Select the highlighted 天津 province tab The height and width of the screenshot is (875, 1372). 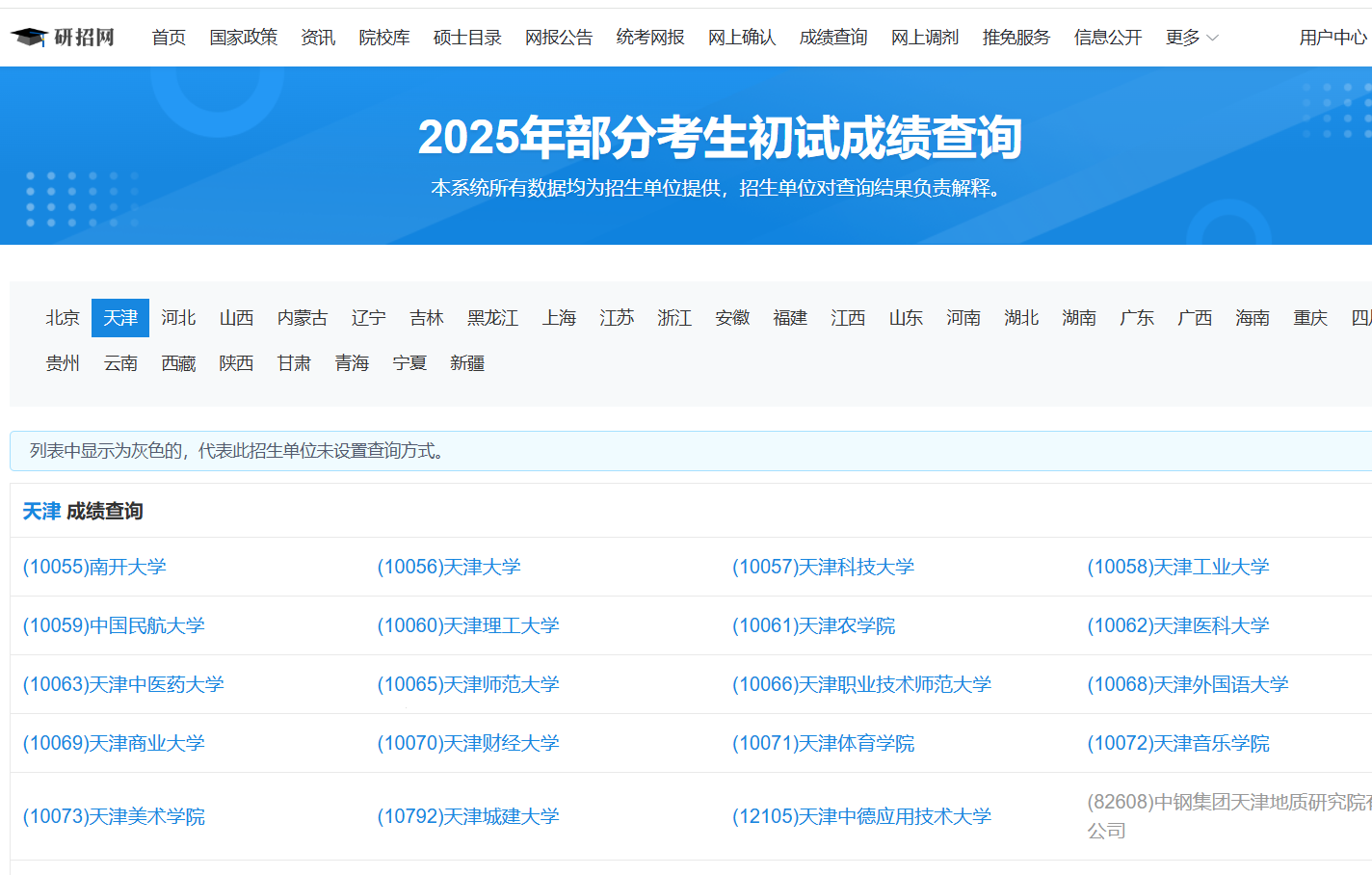pos(120,318)
